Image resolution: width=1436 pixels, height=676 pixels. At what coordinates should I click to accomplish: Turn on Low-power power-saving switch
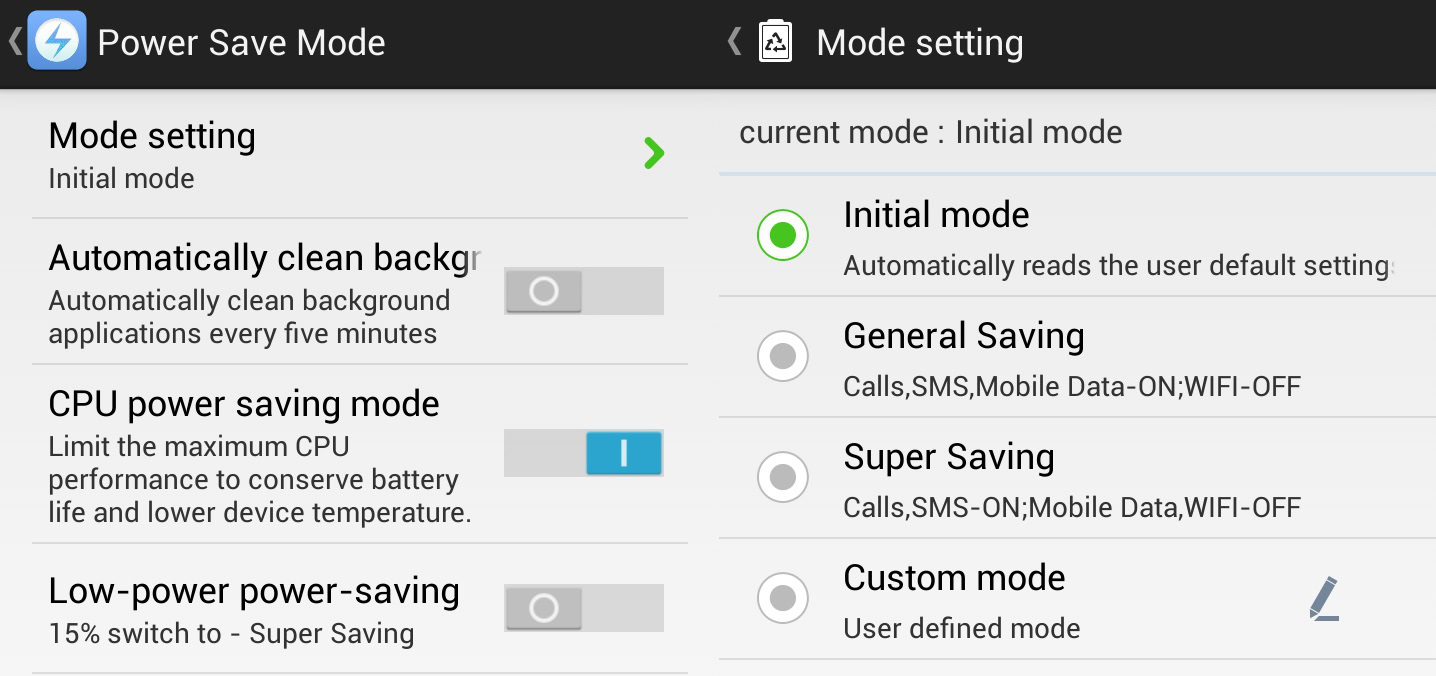click(583, 608)
